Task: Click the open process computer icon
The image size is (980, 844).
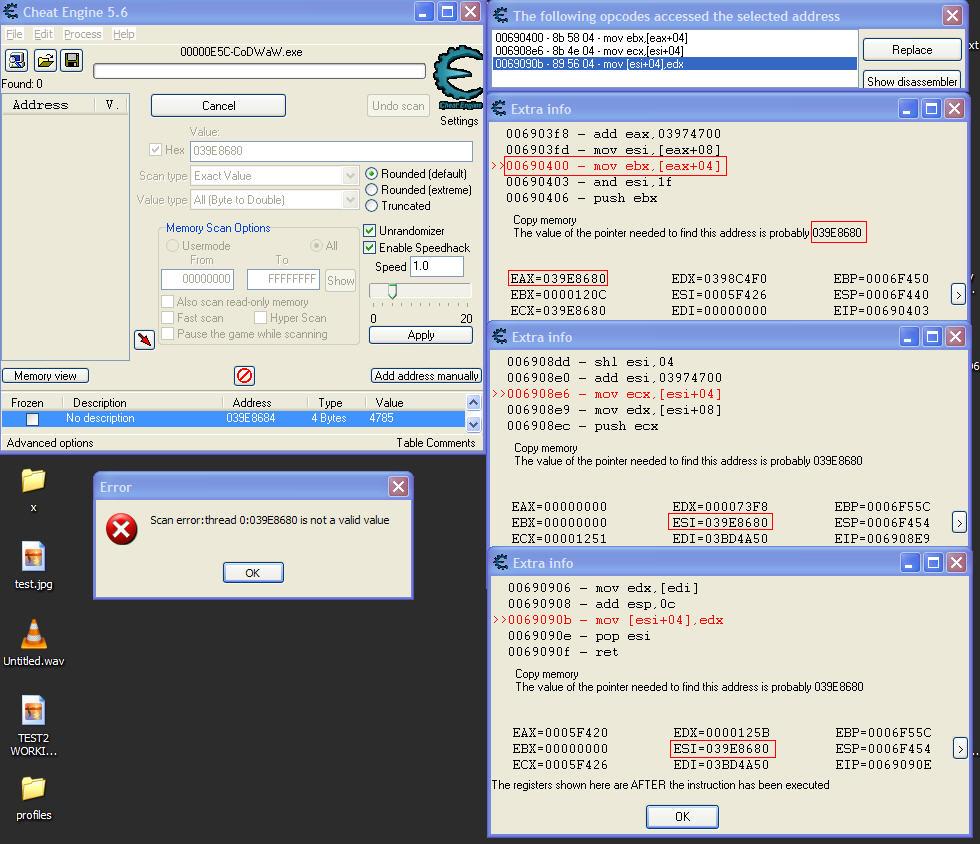Action: tap(17, 61)
